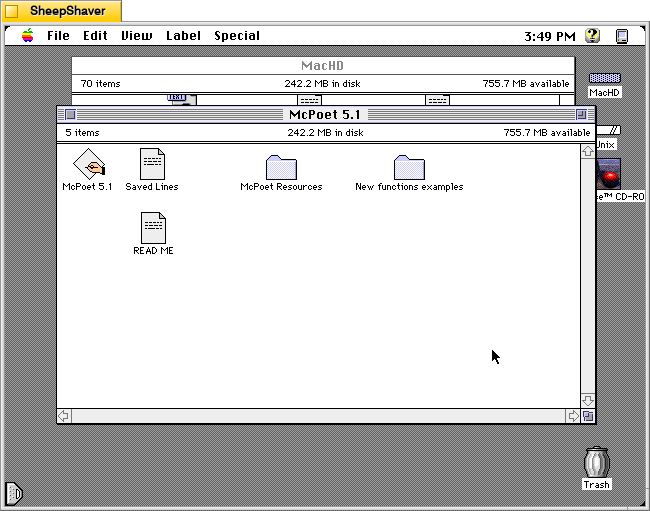The width and height of the screenshot is (650, 511).
Task: Click the SheepShaver window title tab
Action: point(62,11)
